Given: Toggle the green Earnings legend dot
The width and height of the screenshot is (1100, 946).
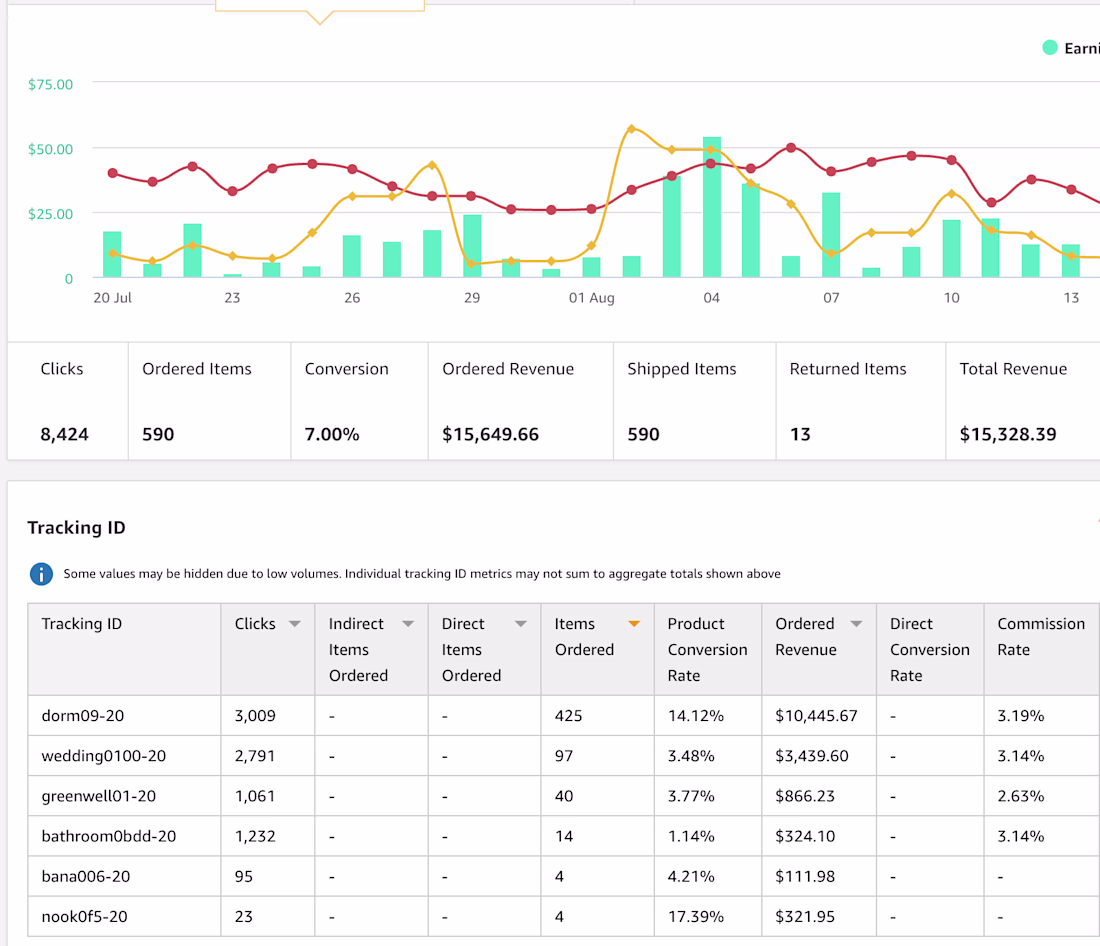Looking at the screenshot, I should pyautogui.click(x=1049, y=48).
